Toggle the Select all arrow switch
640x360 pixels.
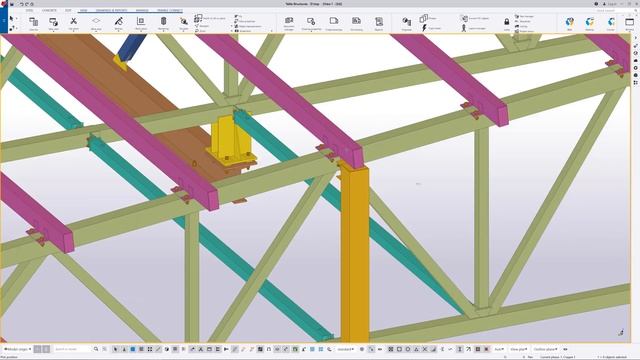116,349
